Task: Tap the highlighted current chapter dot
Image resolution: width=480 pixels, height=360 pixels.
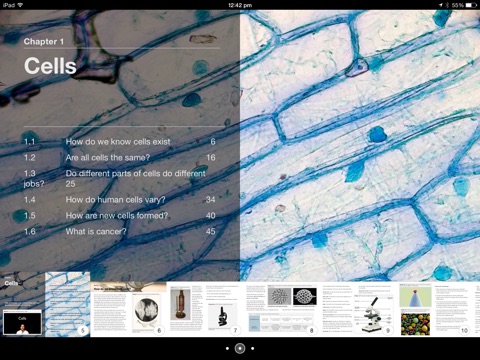Action: tap(240, 349)
